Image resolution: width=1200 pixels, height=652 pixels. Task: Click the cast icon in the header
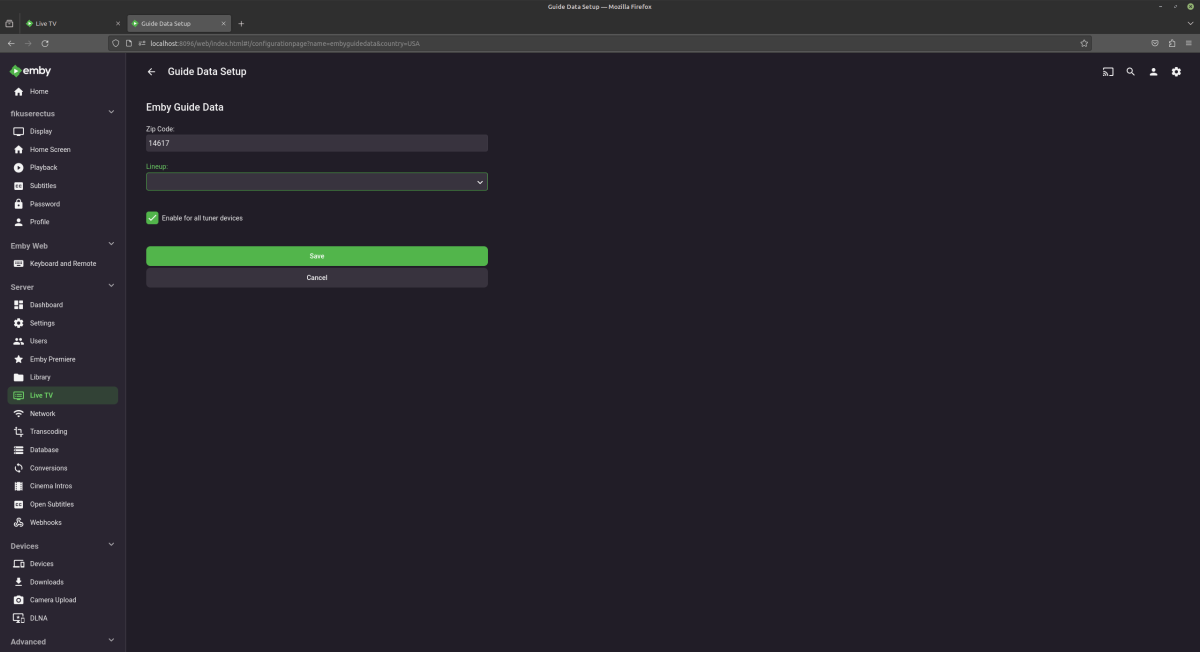pyautogui.click(x=1107, y=71)
